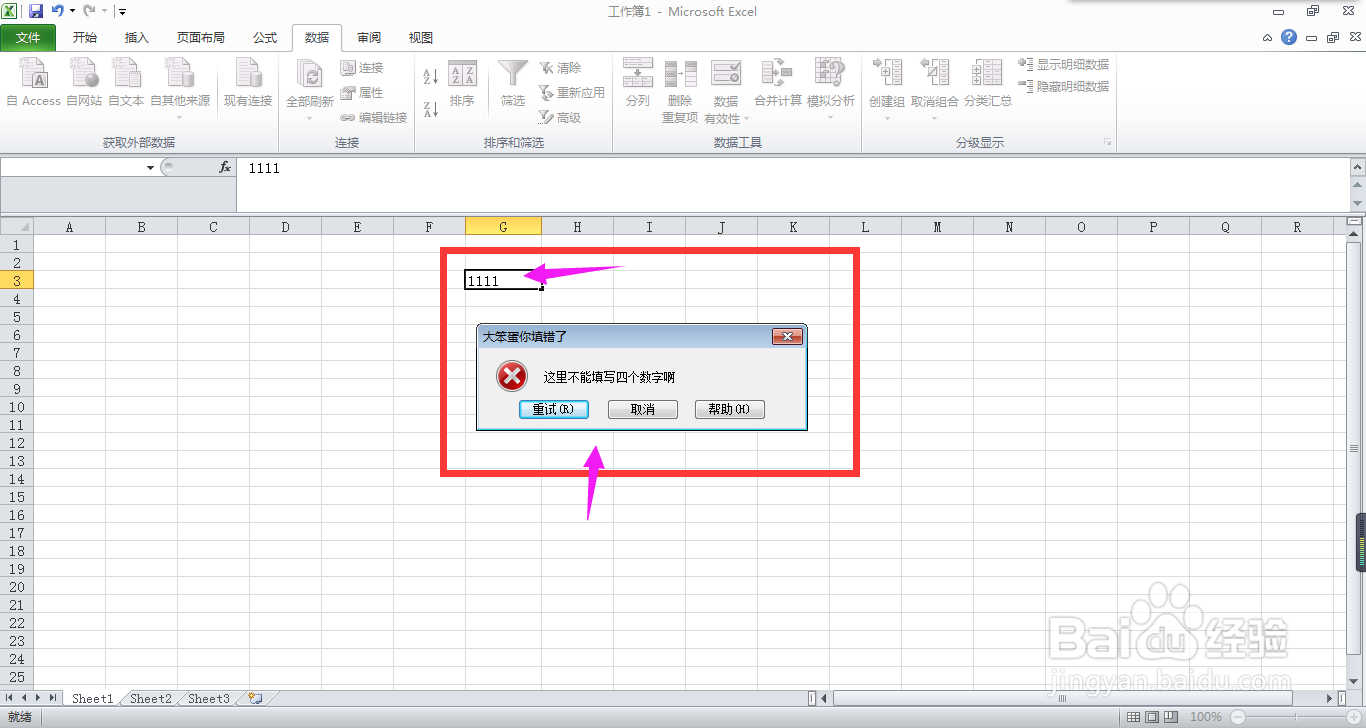
Task: Open the 文件 menu
Action: [29, 38]
